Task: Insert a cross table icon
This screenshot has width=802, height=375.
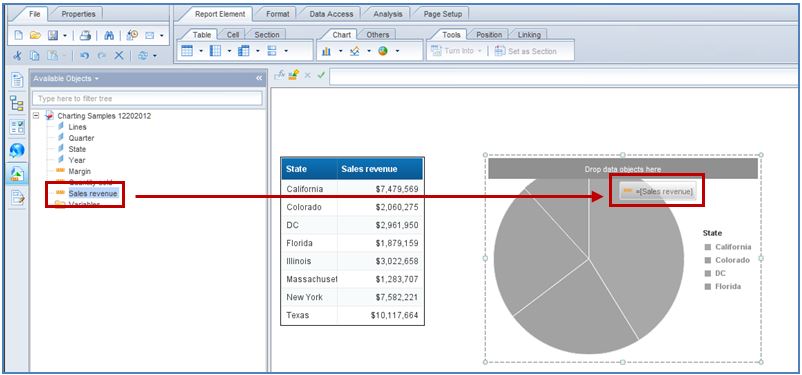Action: pos(244,51)
